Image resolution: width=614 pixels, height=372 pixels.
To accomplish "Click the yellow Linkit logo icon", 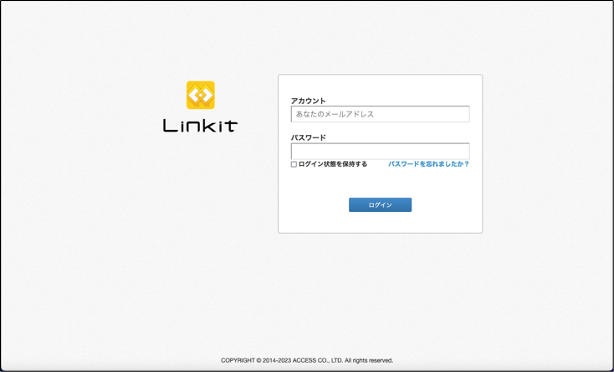I will coord(200,95).
